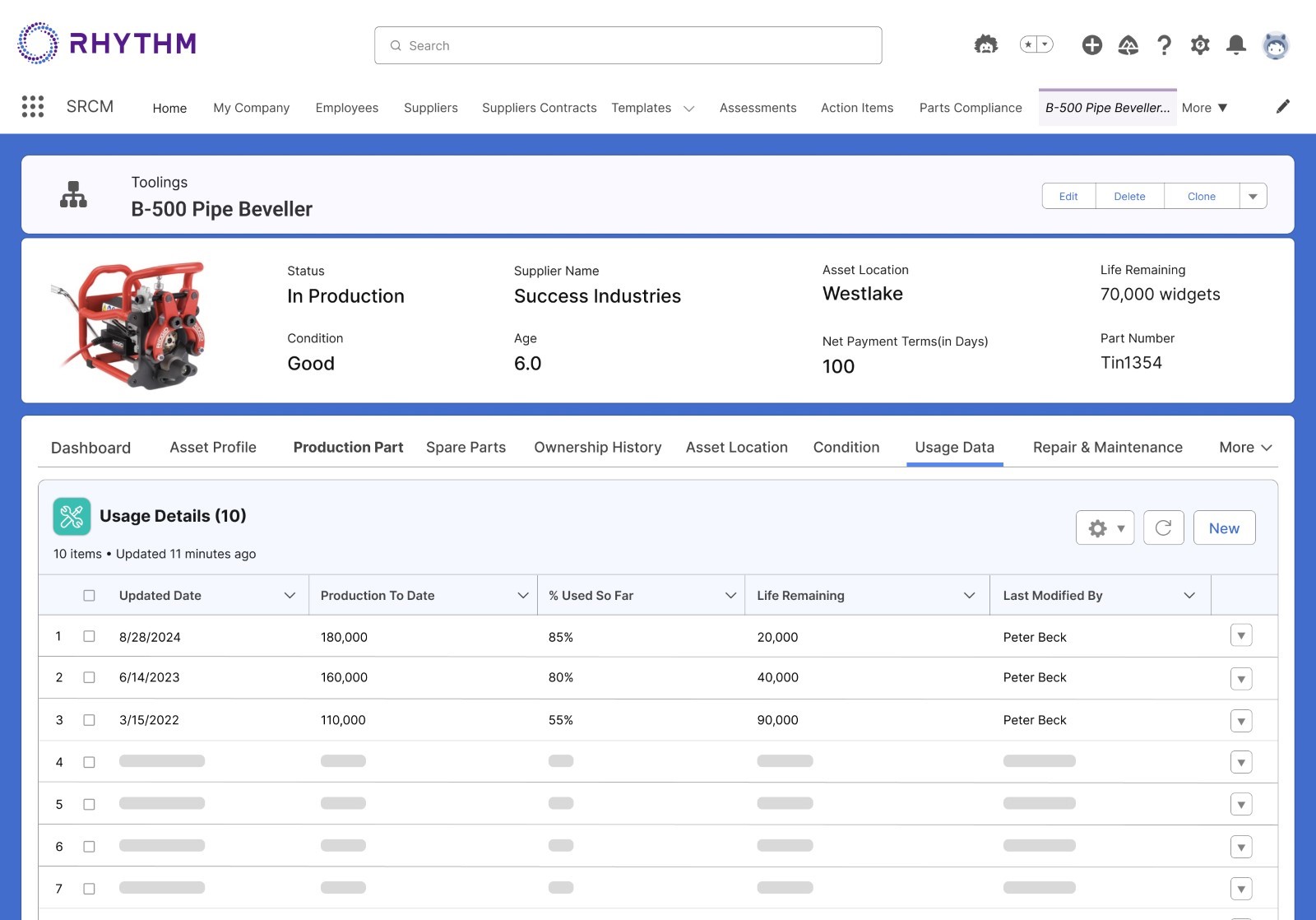Open the setup gear icon in header
The width and height of the screenshot is (1316, 920).
[x=1200, y=45]
